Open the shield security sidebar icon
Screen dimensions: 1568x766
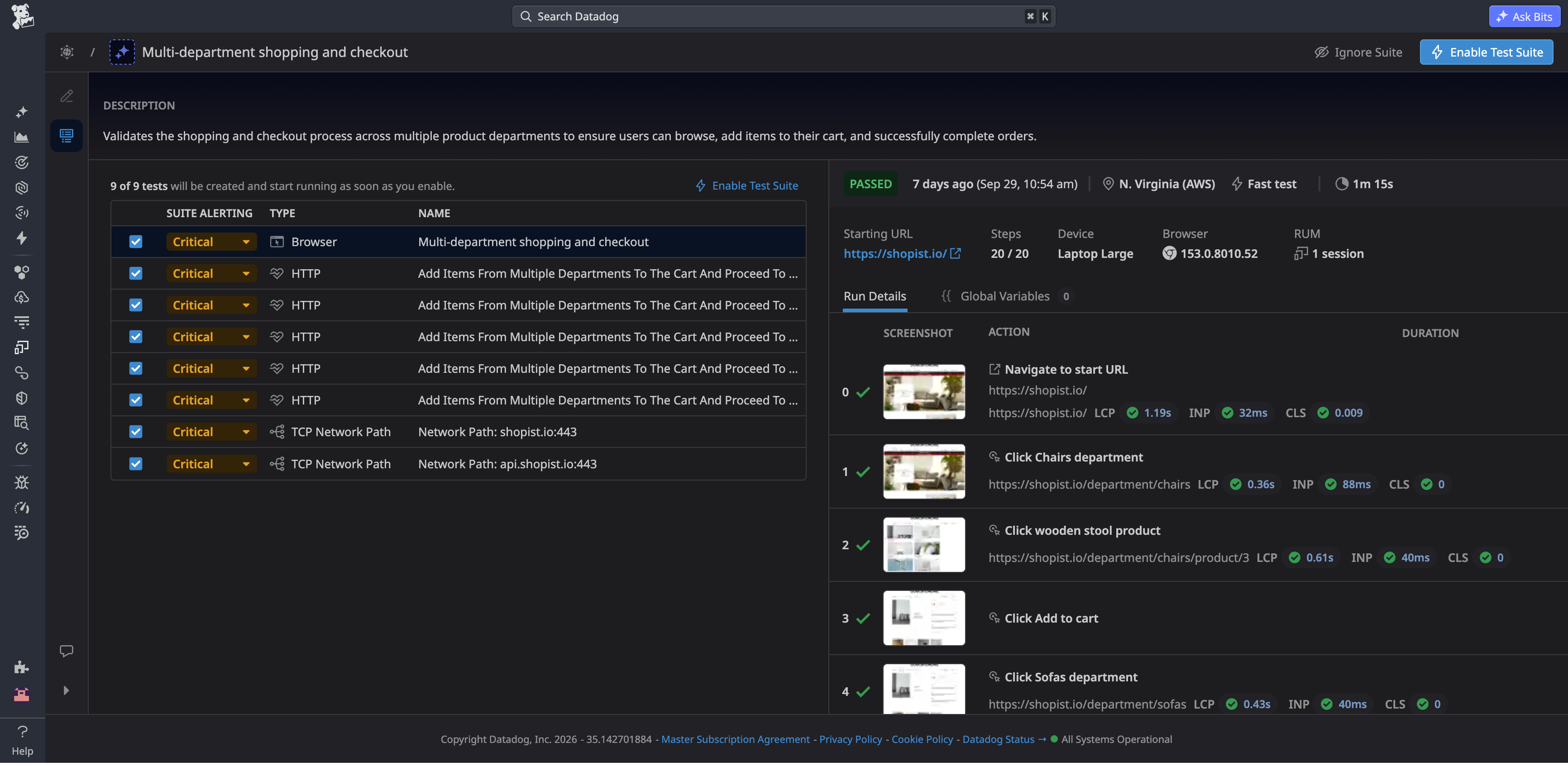click(22, 399)
